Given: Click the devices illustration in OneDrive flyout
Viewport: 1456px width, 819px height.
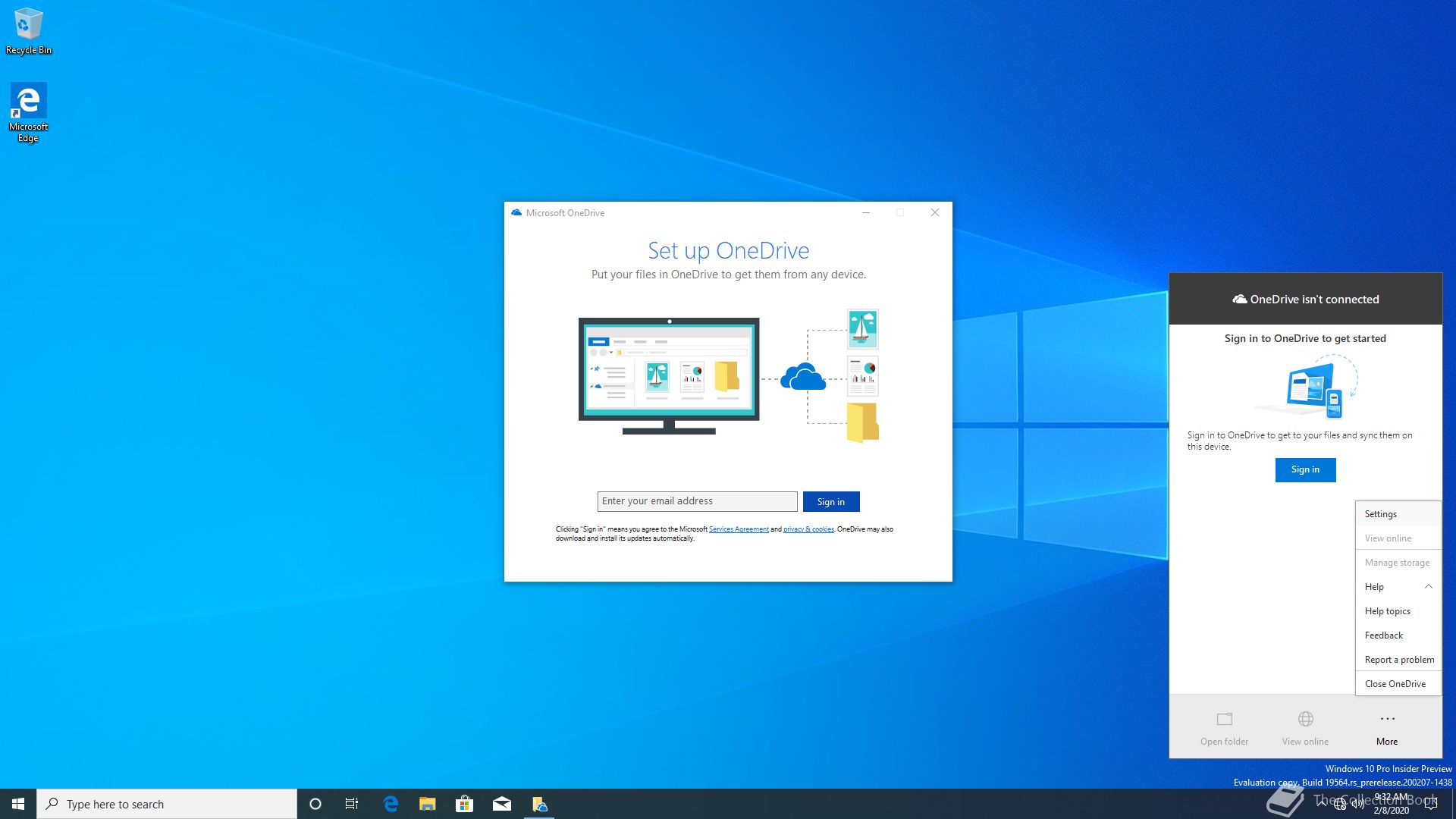Looking at the screenshot, I should tap(1307, 388).
